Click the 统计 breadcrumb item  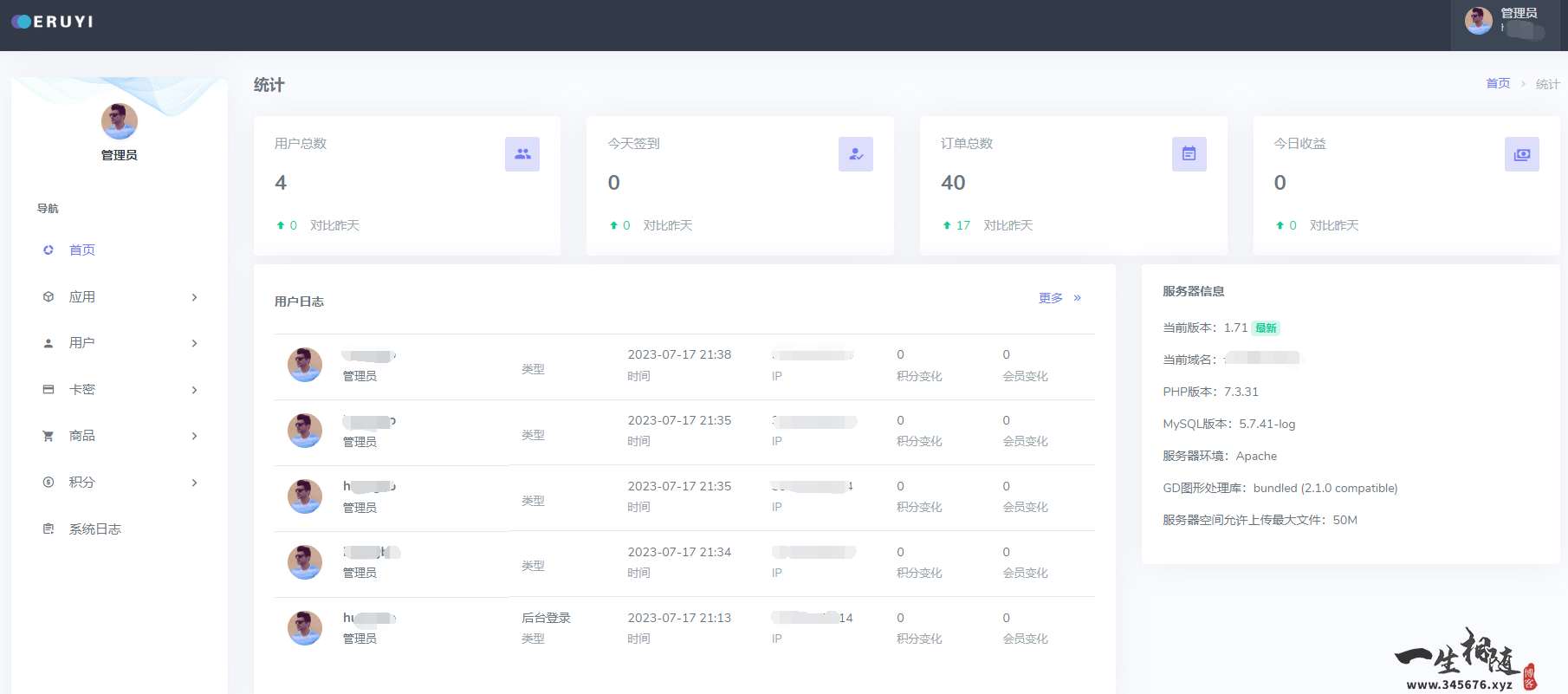tap(1547, 84)
